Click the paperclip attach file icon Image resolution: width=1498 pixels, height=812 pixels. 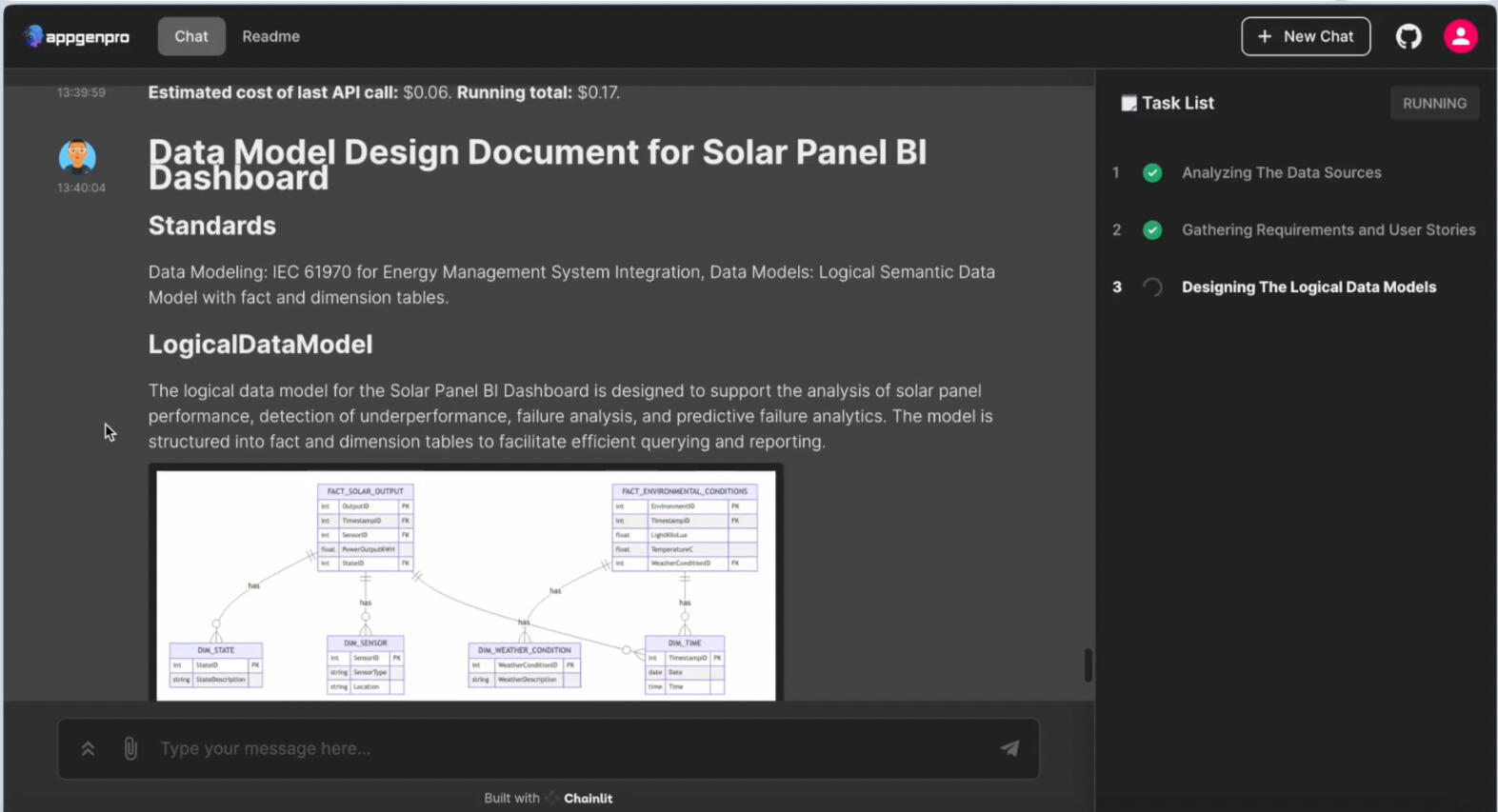[130, 749]
